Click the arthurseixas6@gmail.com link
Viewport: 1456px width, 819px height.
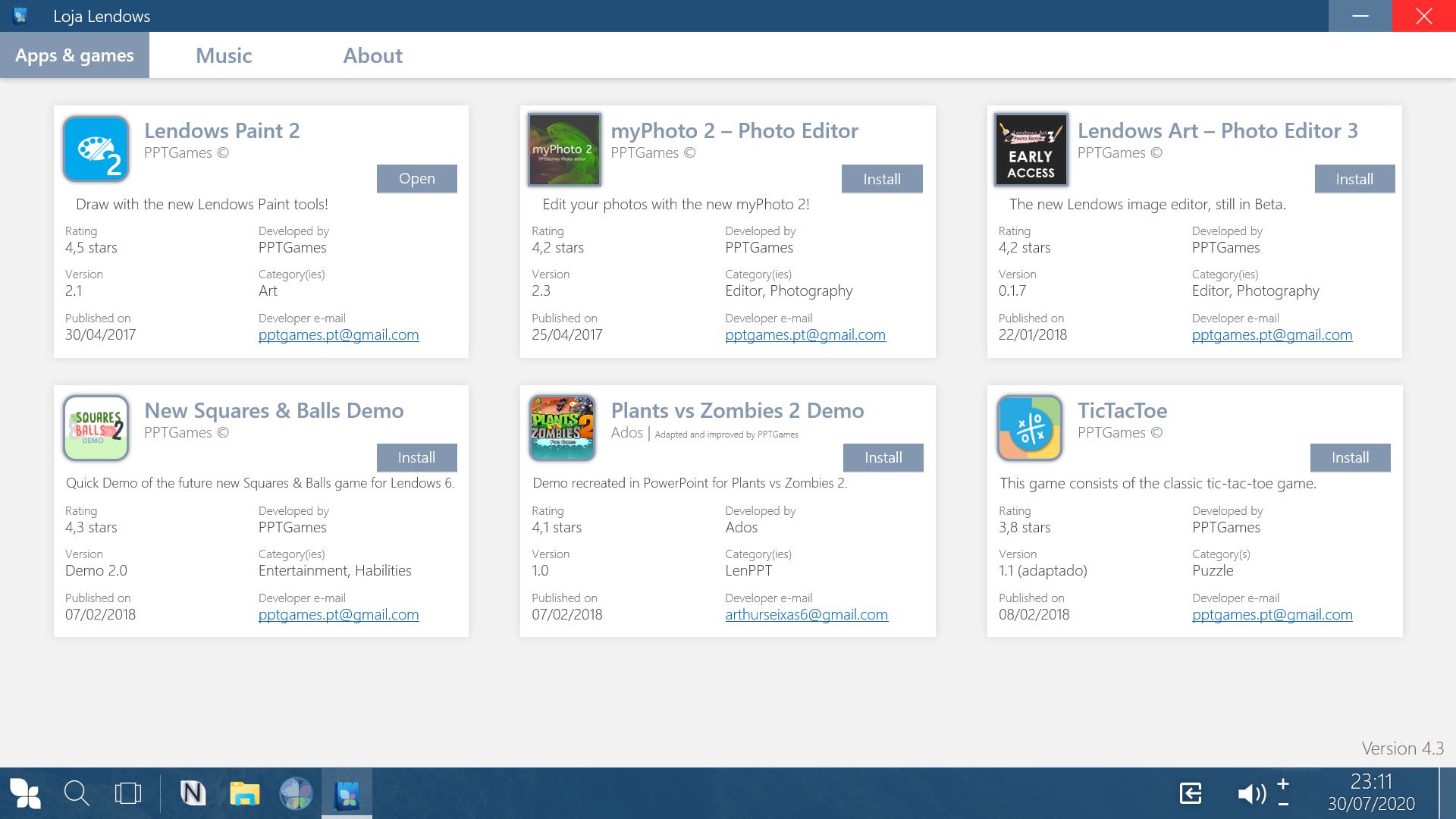click(806, 614)
